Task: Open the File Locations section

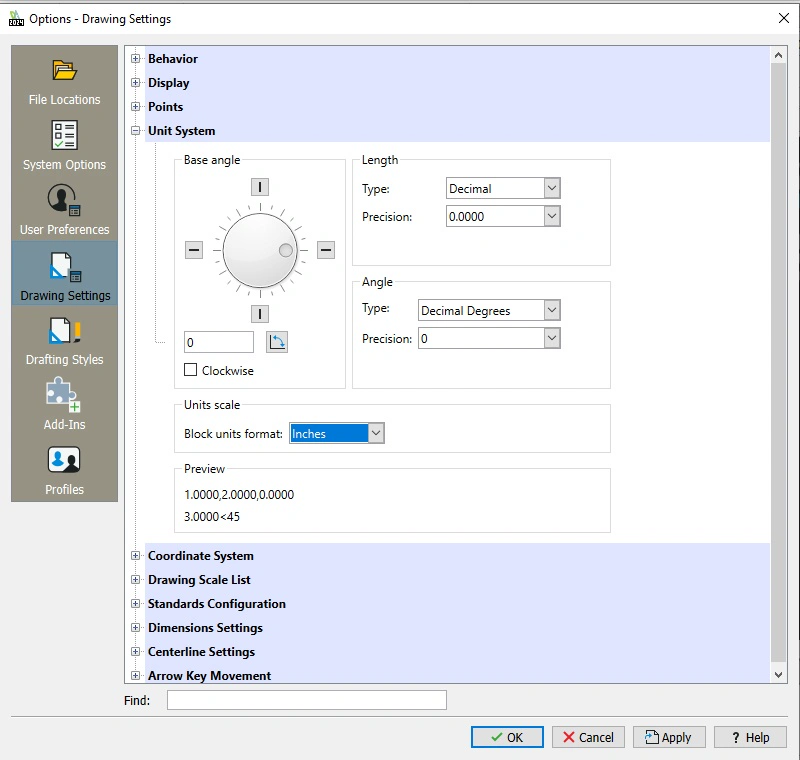Action: (x=64, y=83)
